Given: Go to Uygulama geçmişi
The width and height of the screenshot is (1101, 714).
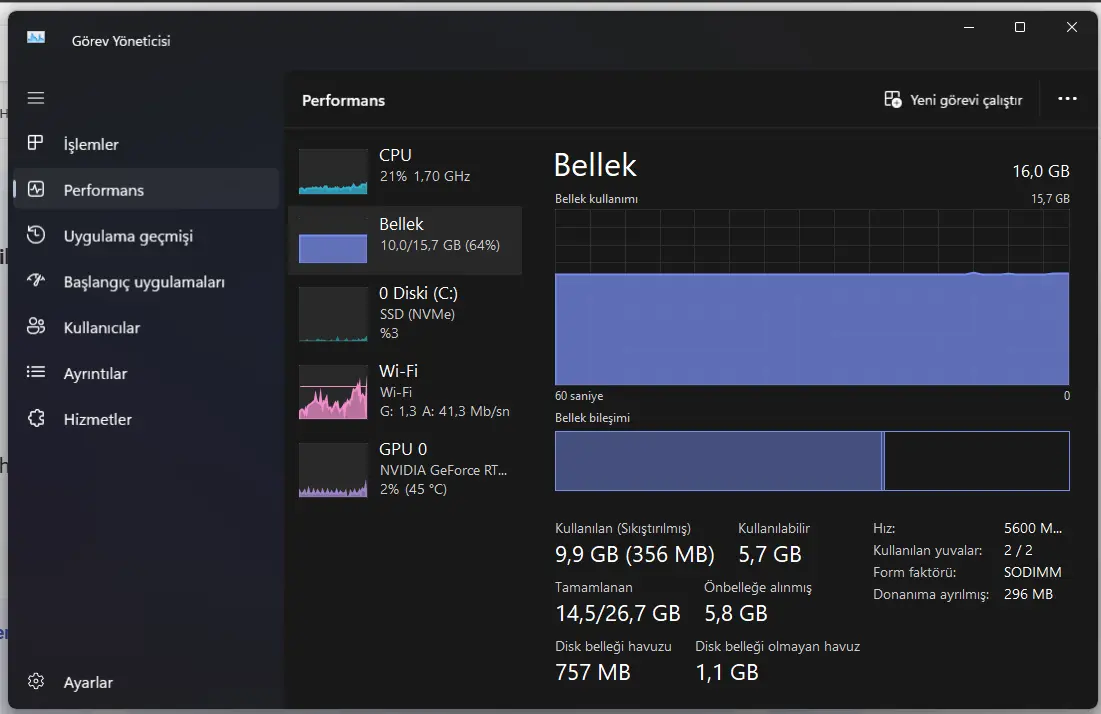Looking at the screenshot, I should pyautogui.click(x=128, y=237).
